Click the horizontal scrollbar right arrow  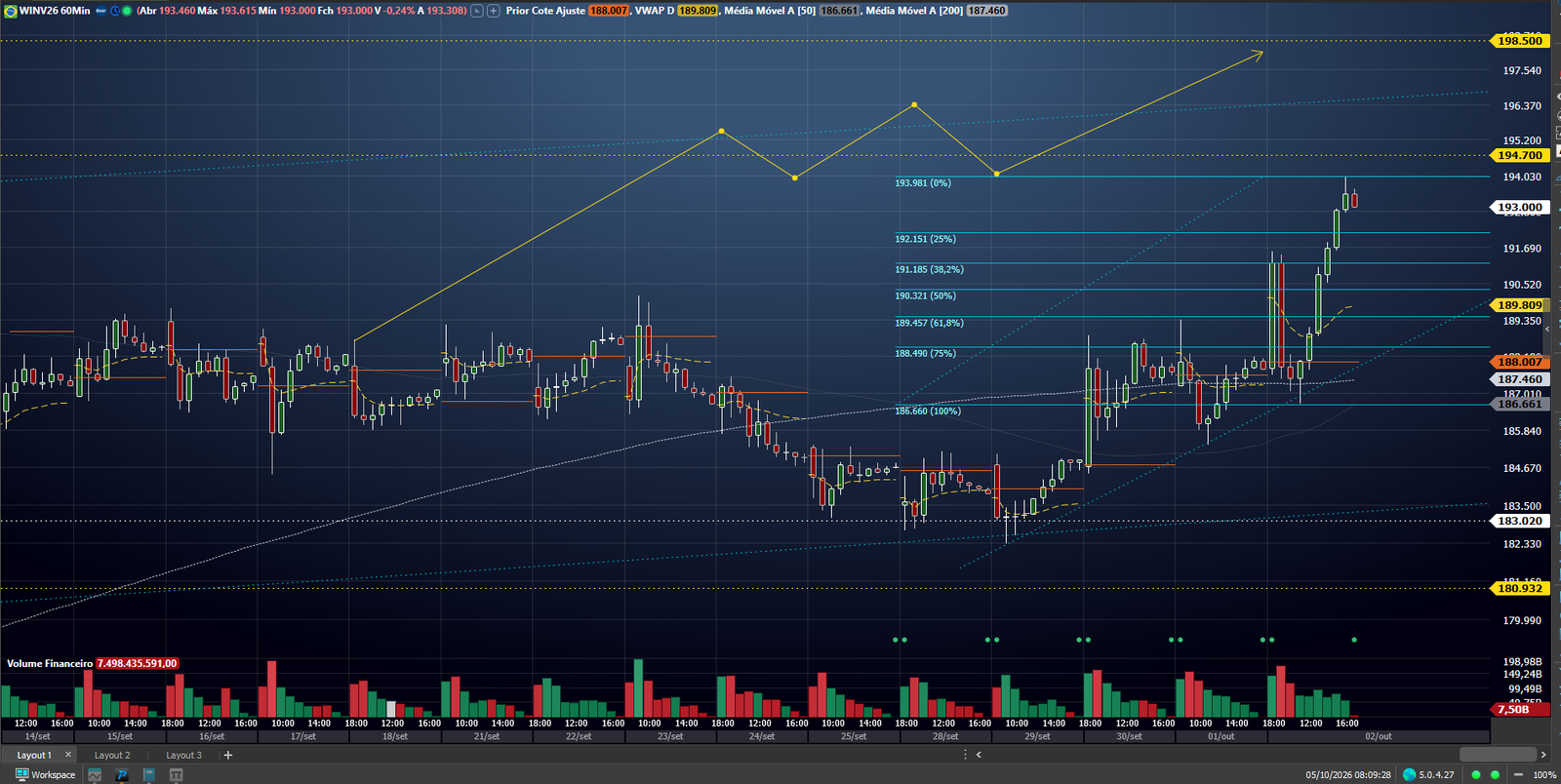[x=1543, y=755]
